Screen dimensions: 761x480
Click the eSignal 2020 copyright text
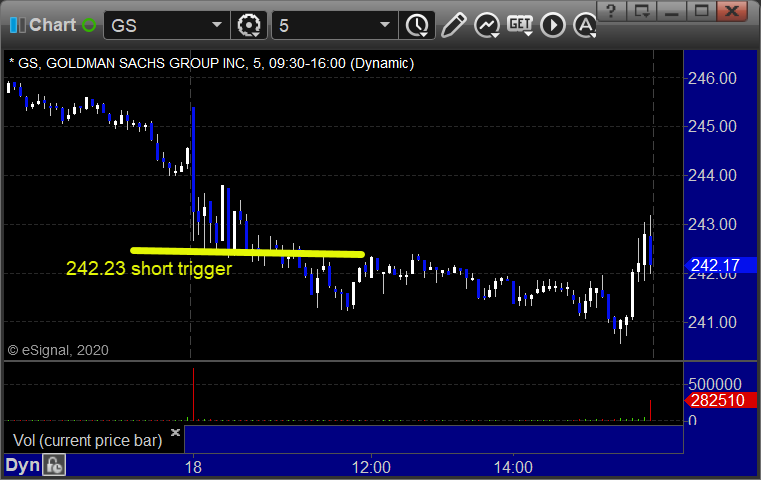pyautogui.click(x=58, y=350)
